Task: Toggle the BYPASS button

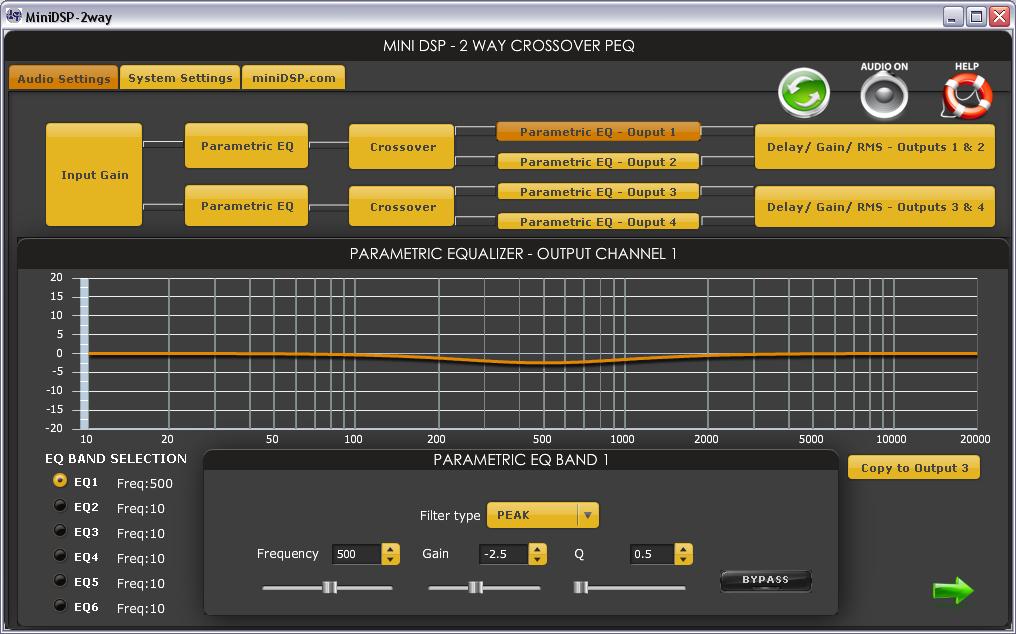Action: tap(765, 580)
